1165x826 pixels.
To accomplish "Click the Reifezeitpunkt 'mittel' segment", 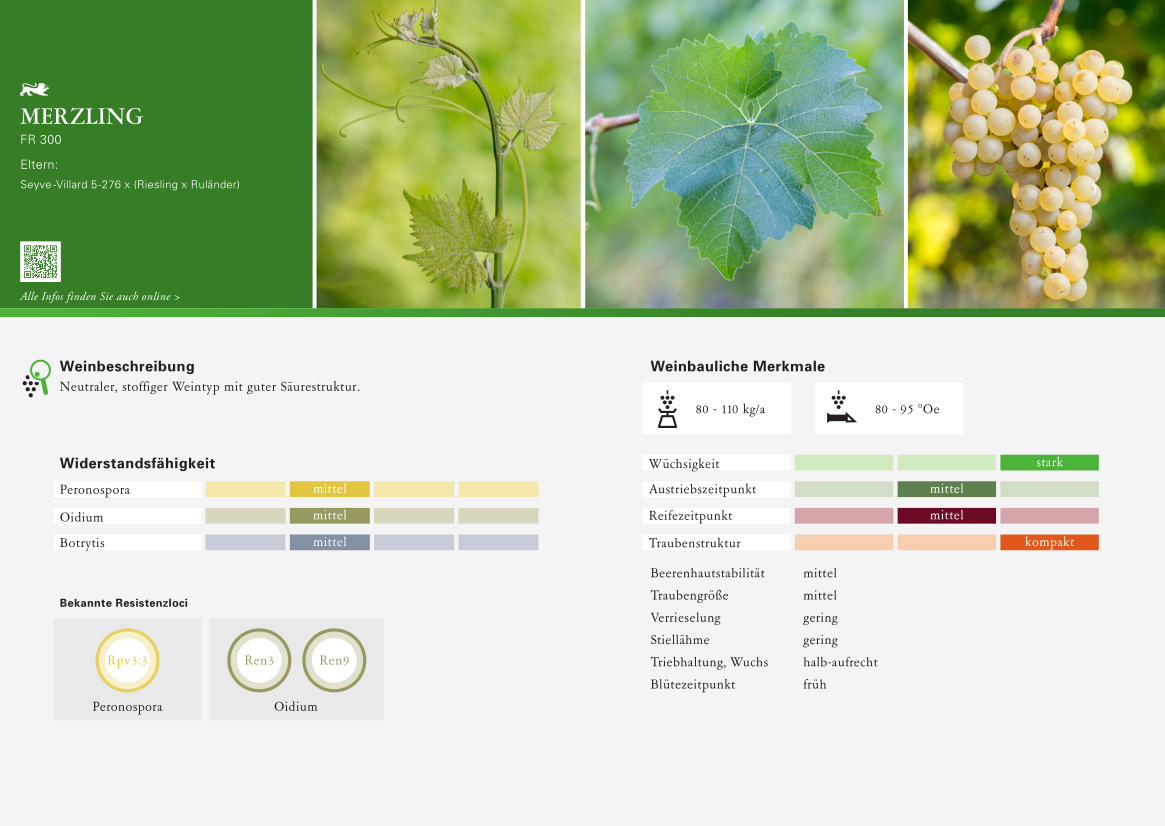I will (x=946, y=516).
